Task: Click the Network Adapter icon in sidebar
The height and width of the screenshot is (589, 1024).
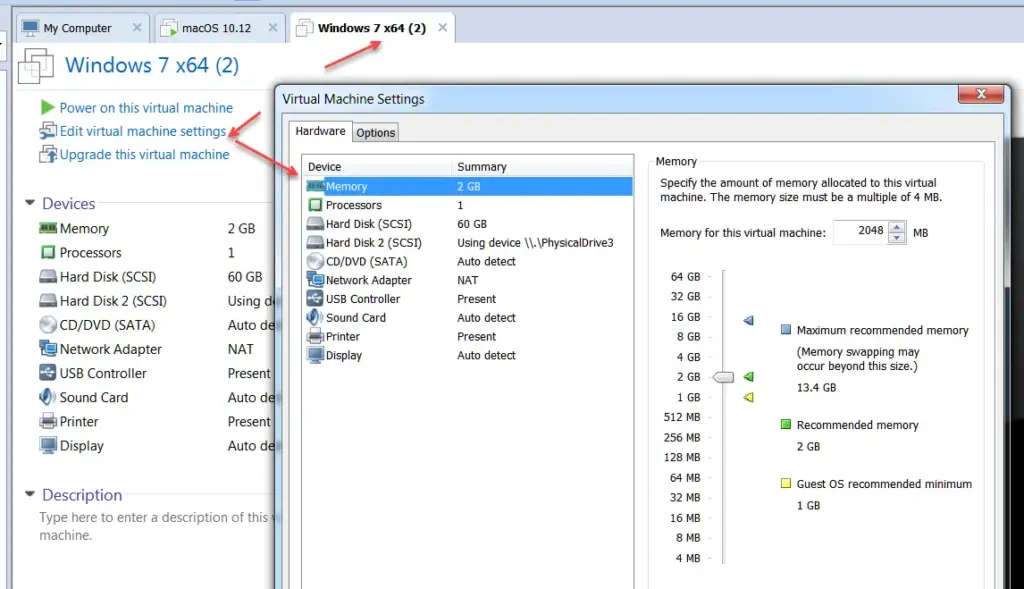Action: click(x=48, y=349)
